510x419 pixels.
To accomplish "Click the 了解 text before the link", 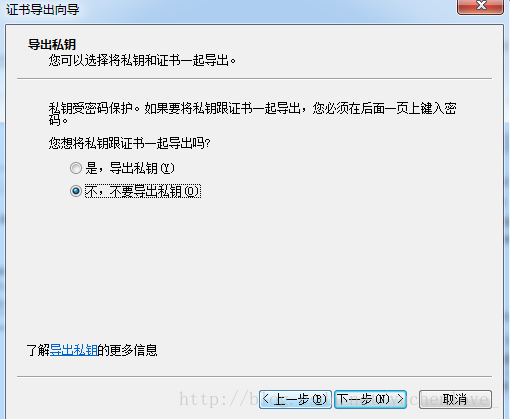I will (x=38, y=350).
